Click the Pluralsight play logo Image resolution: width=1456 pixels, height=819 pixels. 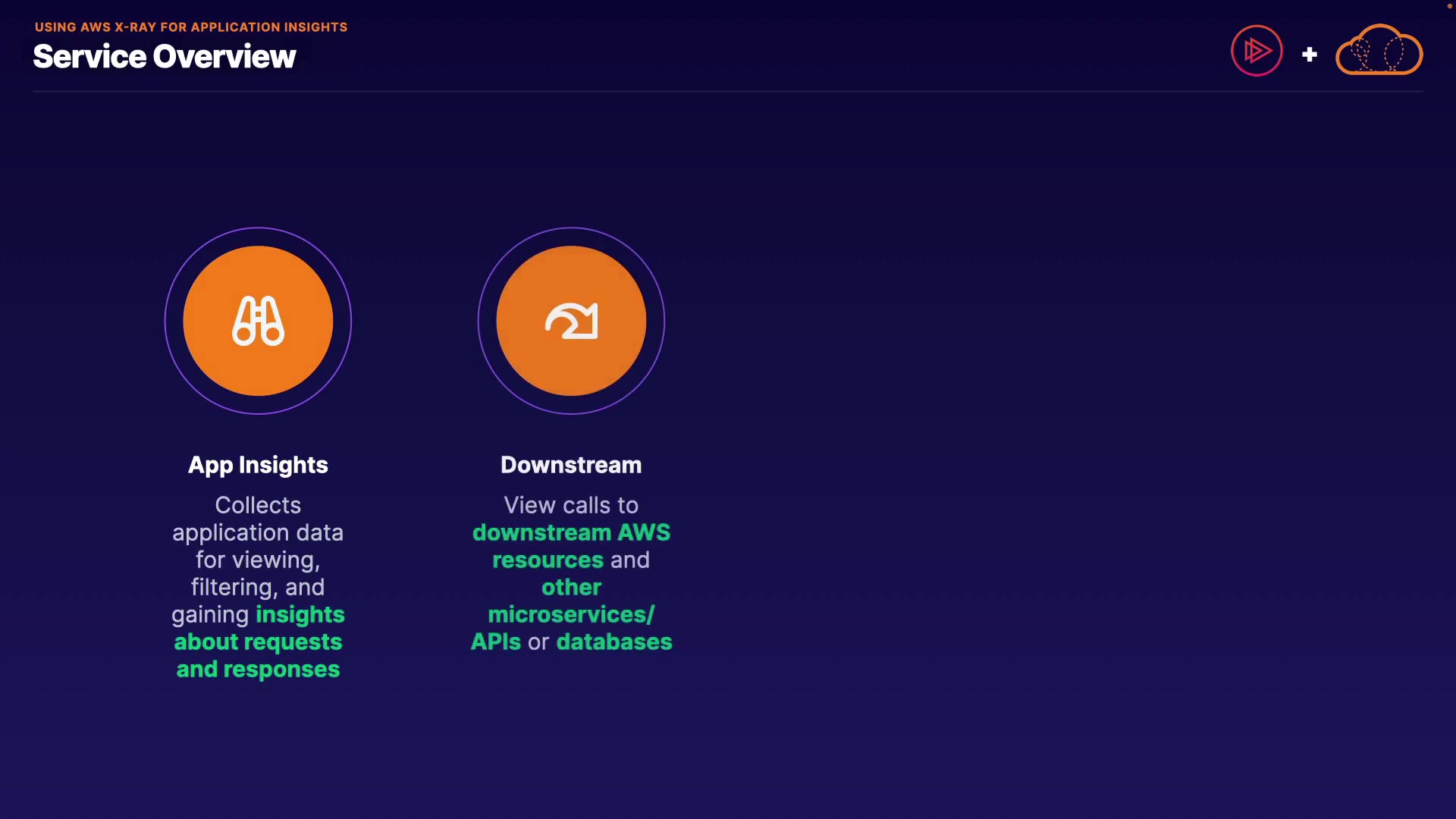point(1257,51)
